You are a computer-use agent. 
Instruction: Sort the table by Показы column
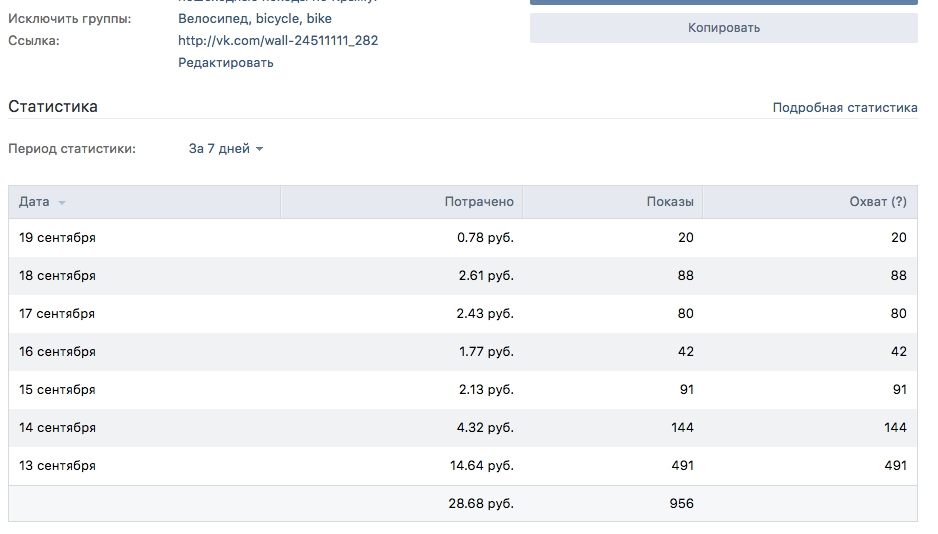(x=669, y=202)
